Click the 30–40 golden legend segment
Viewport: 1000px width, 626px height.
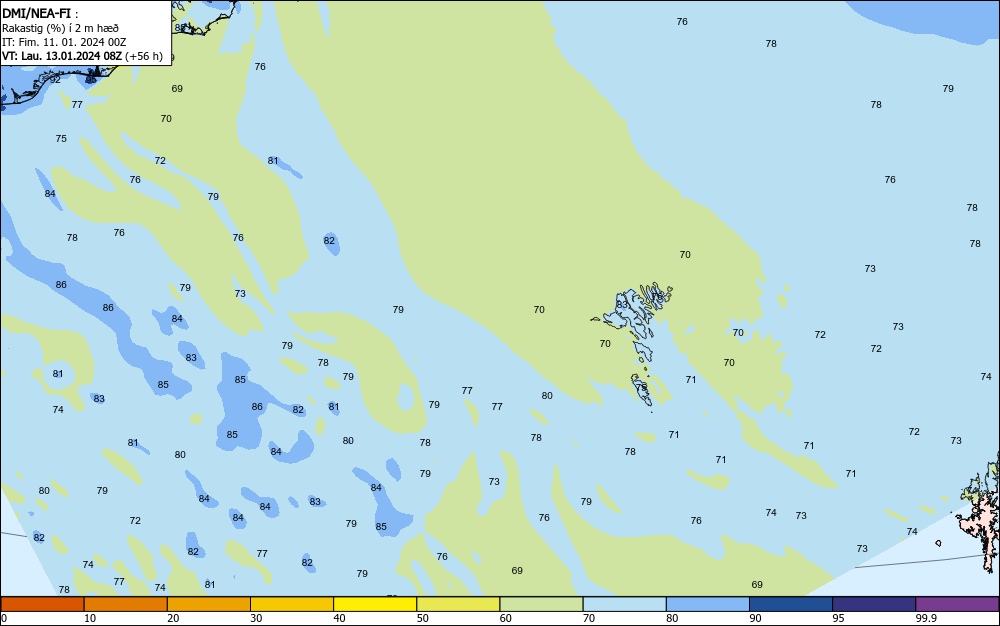point(292,604)
